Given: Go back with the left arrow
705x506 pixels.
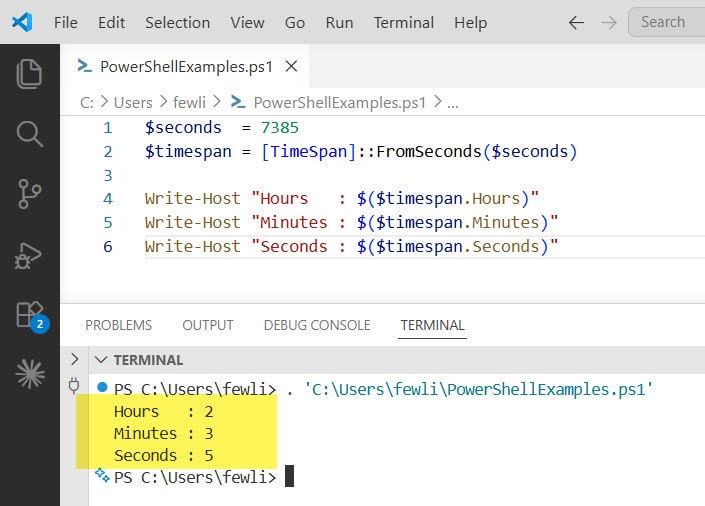Looking at the screenshot, I should [576, 22].
